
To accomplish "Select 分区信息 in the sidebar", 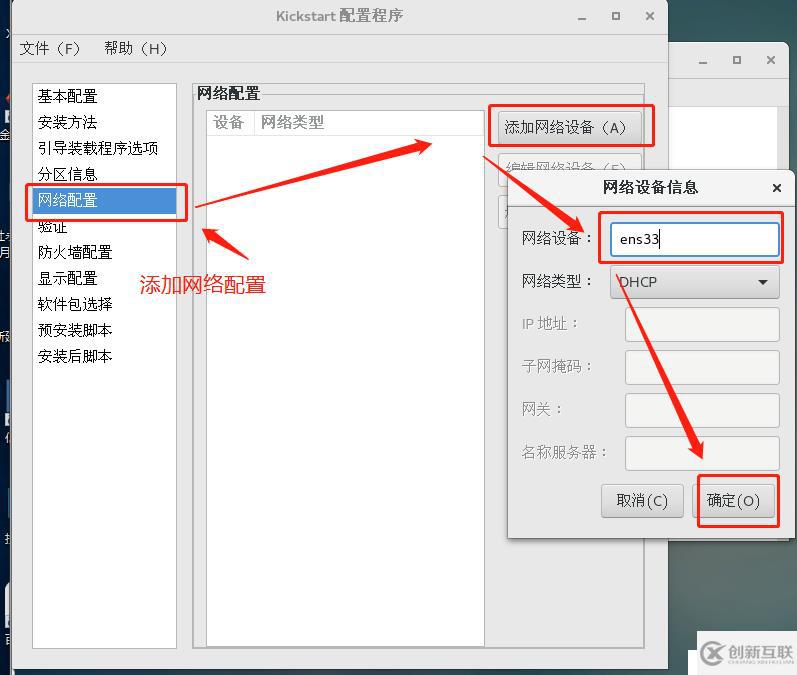I will [x=104, y=174].
